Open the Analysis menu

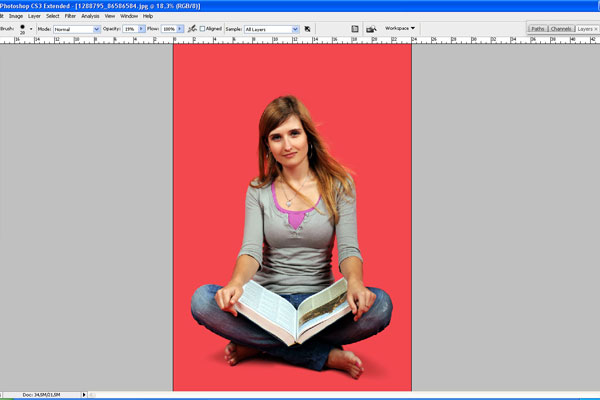90,16
